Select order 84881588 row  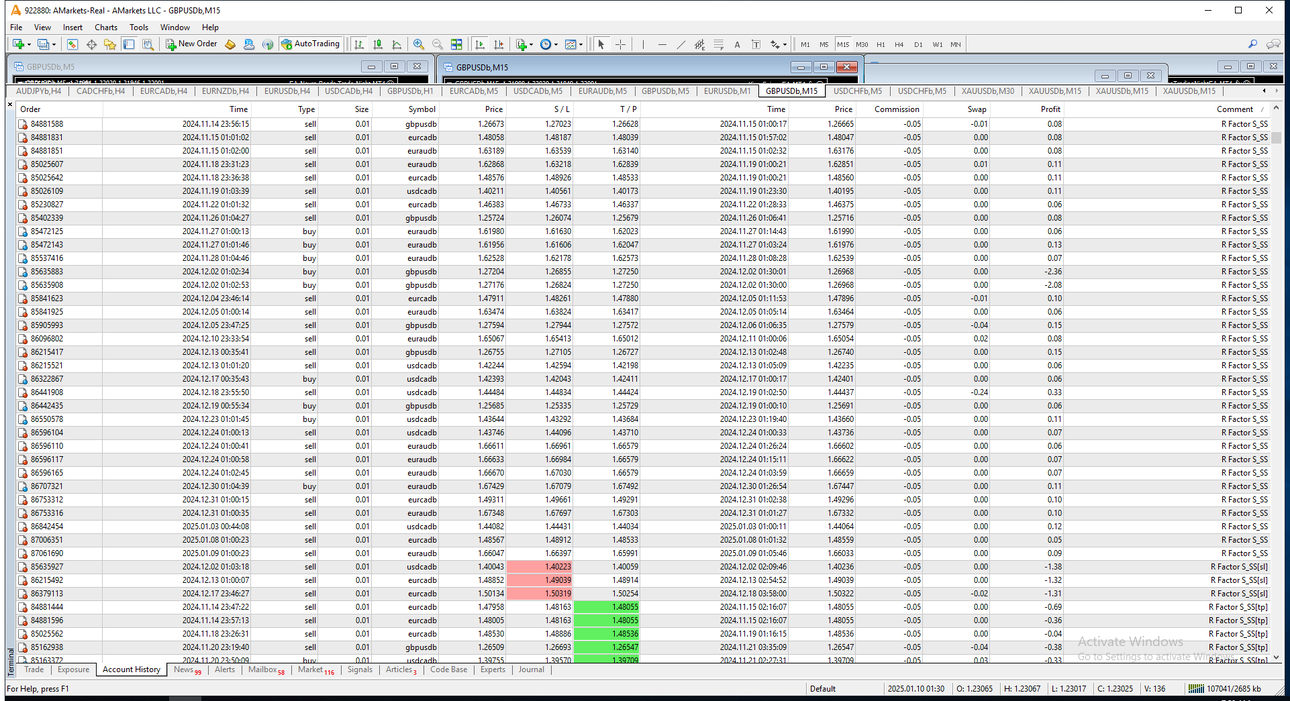(x=643, y=124)
